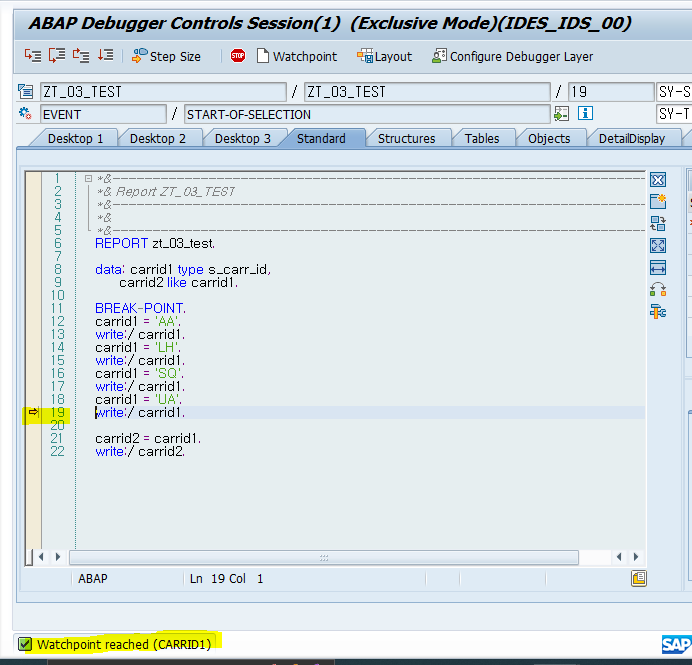Click the Swap tool icon
Image resolution: width=692 pixels, height=665 pixels.
point(658,289)
